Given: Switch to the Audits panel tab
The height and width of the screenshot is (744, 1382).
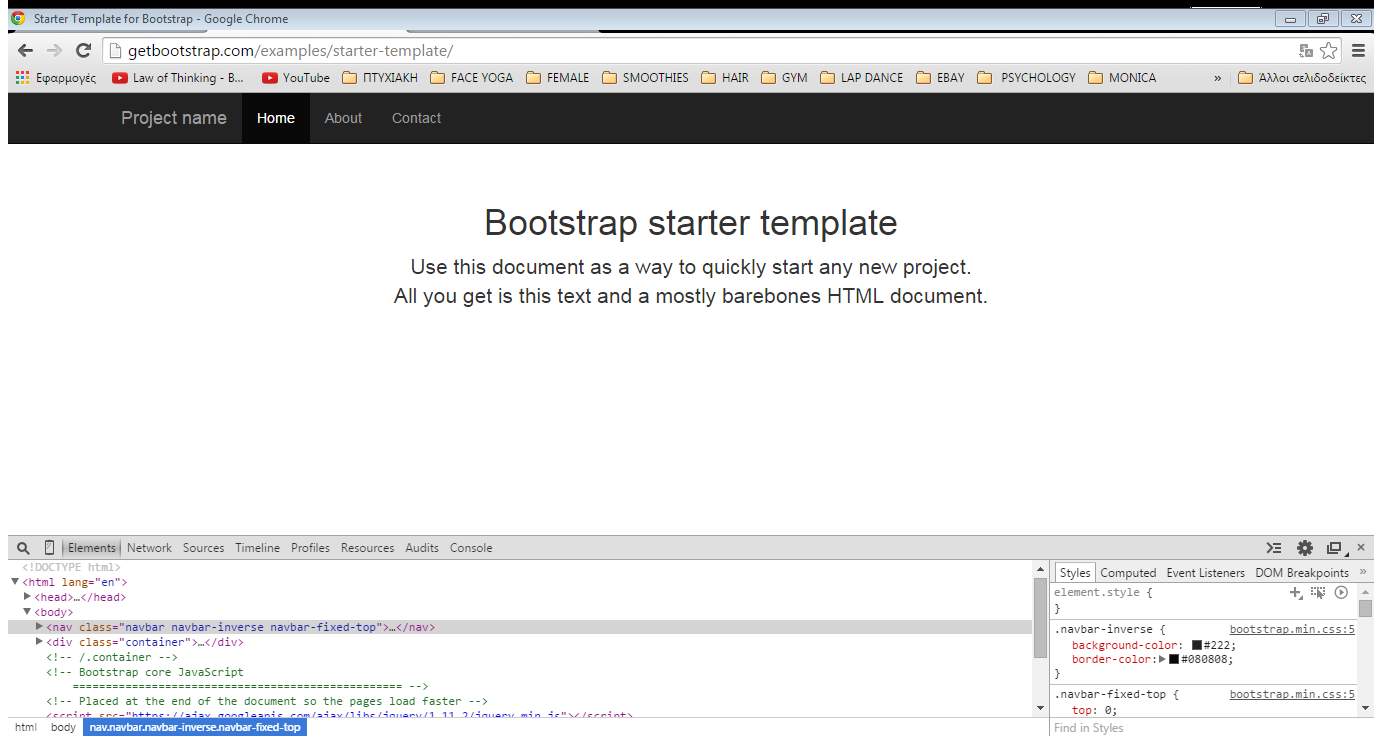Looking at the screenshot, I should tap(422, 548).
